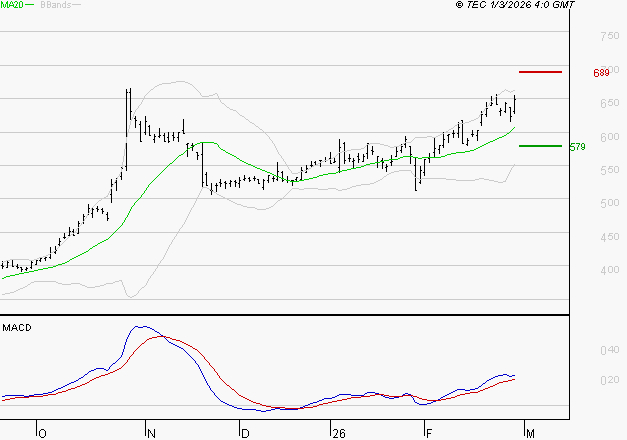Click the D month axis label
This screenshot has width=627, height=440.
[x=246, y=434]
